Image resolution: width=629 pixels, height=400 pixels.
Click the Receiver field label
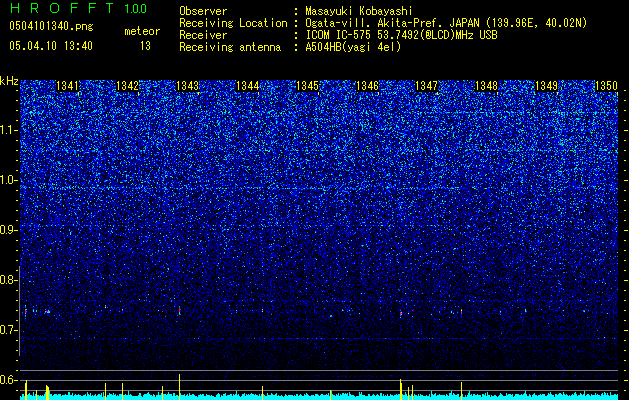(203, 35)
